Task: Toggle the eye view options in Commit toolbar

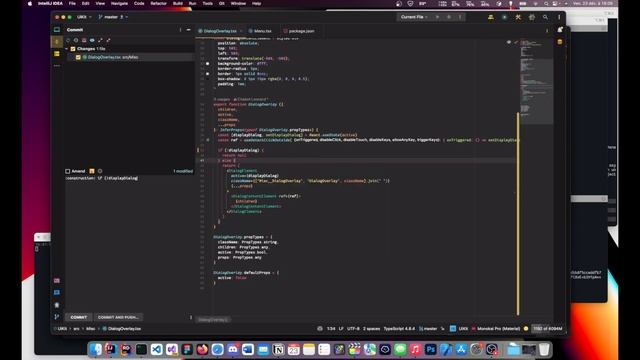Action: [x=92, y=40]
